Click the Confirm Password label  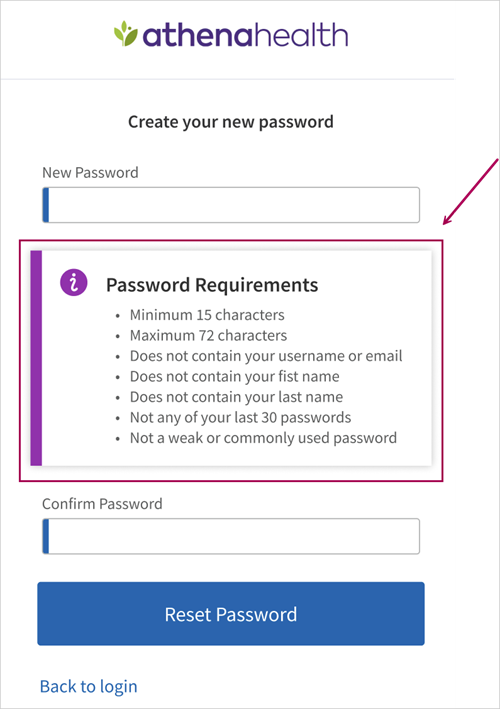102,504
